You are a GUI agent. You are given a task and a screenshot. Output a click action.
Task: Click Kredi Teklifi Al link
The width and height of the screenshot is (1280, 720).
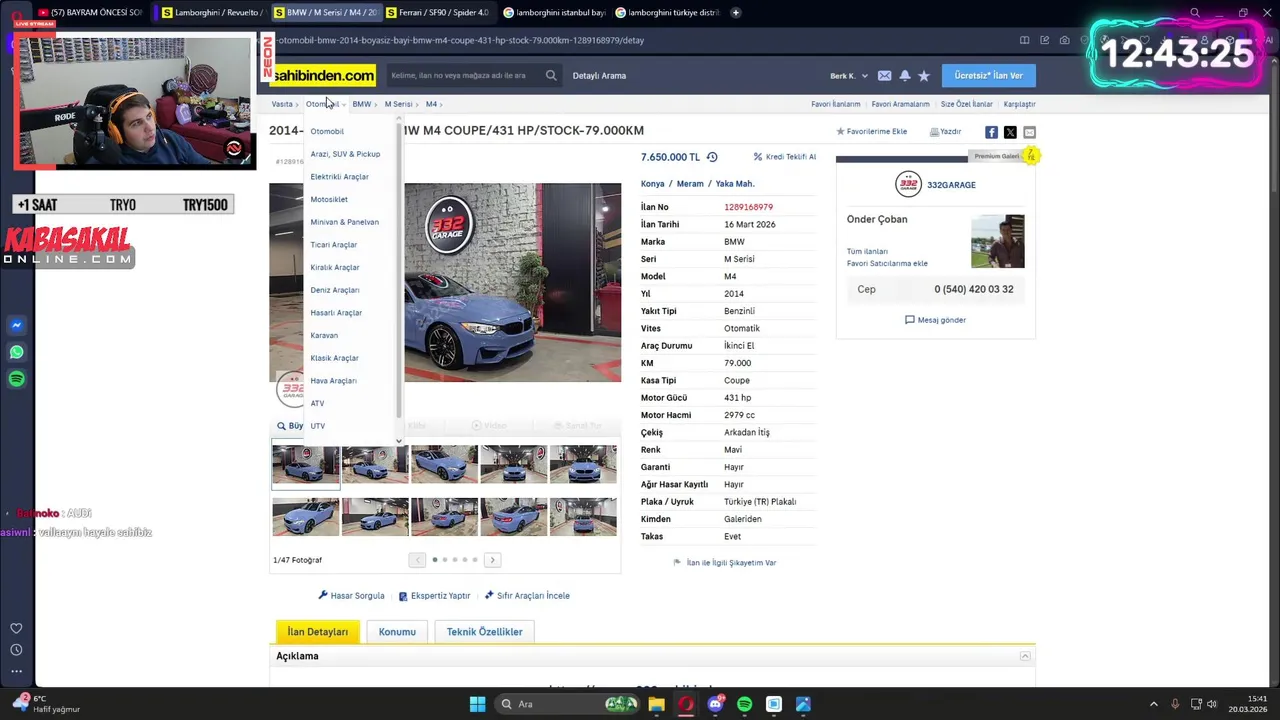(784, 157)
